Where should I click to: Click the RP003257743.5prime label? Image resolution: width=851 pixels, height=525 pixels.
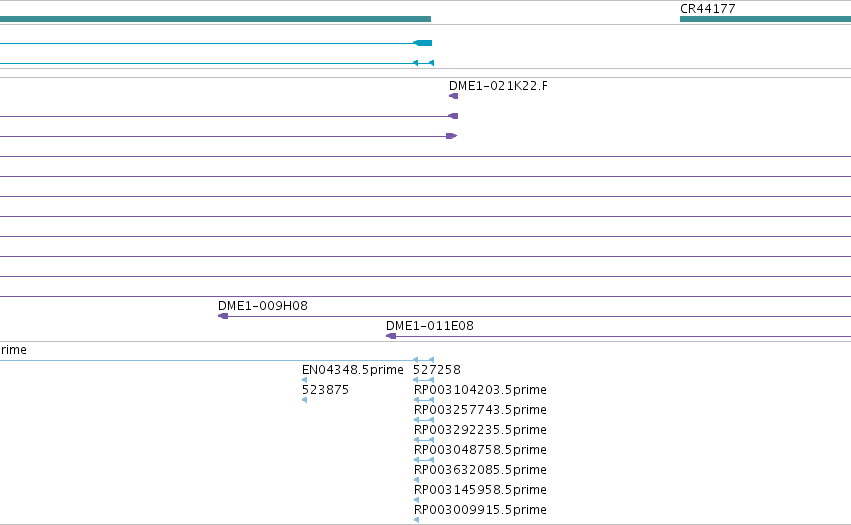point(480,410)
